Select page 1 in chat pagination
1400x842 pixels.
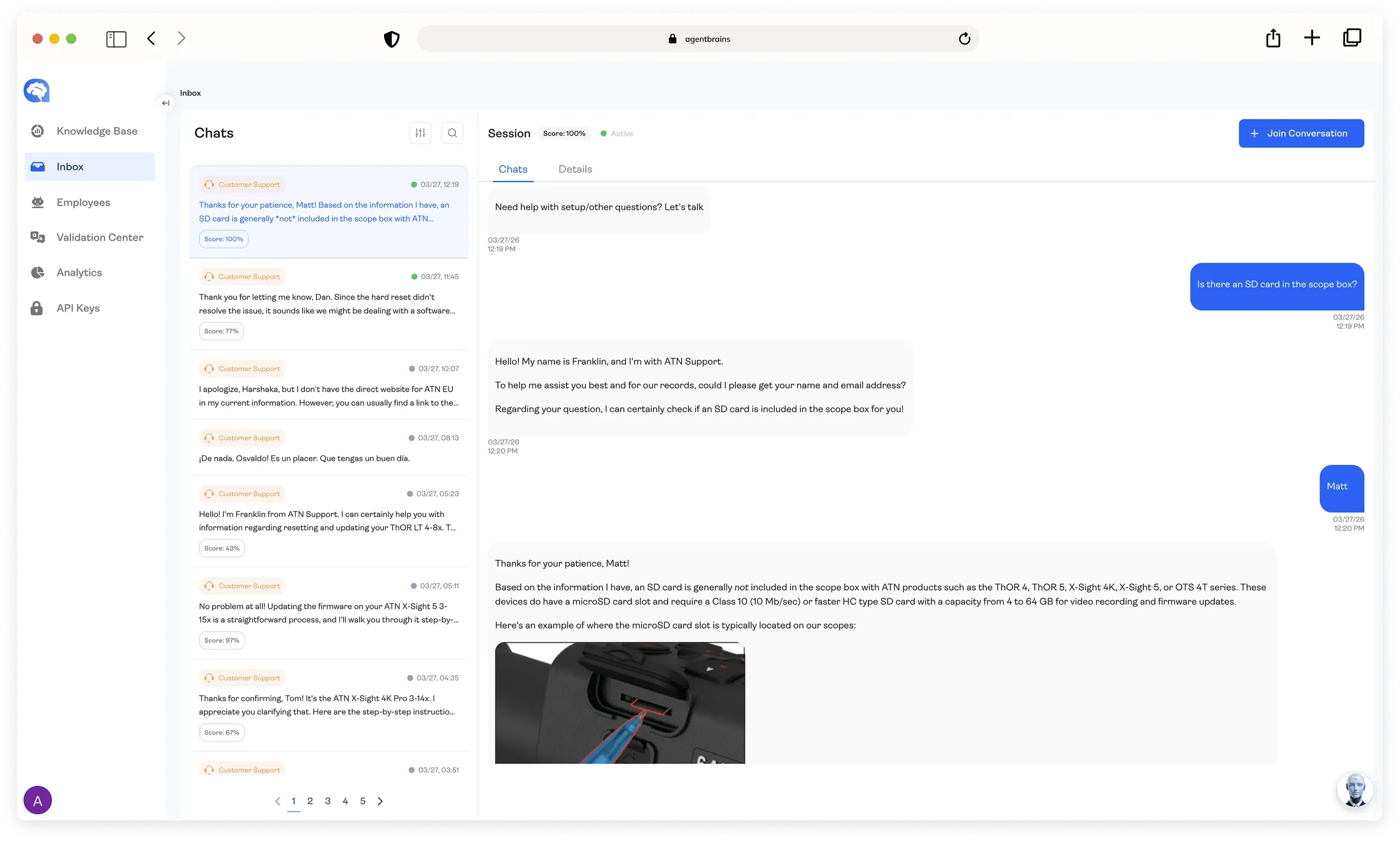click(x=293, y=801)
